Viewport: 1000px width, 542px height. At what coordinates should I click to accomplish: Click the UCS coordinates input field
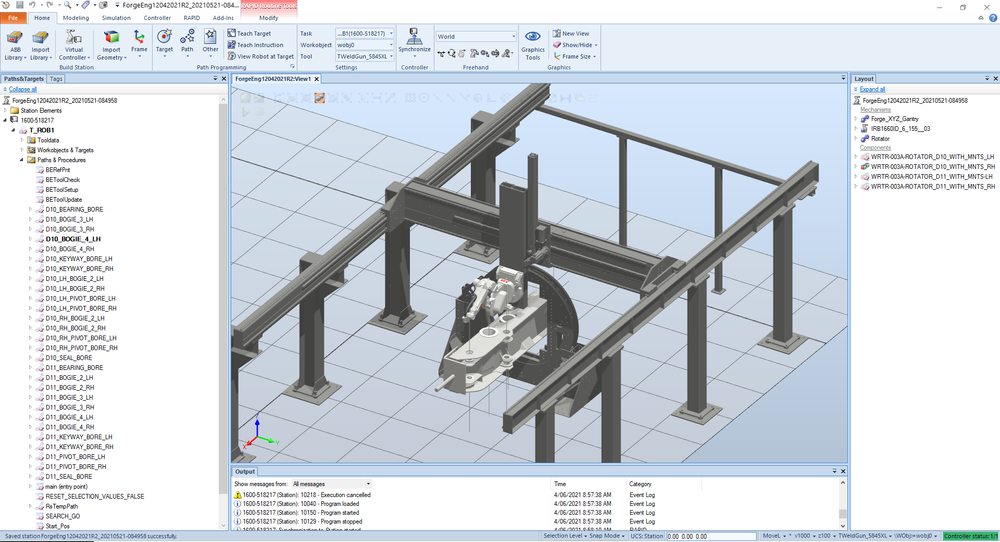(710, 536)
